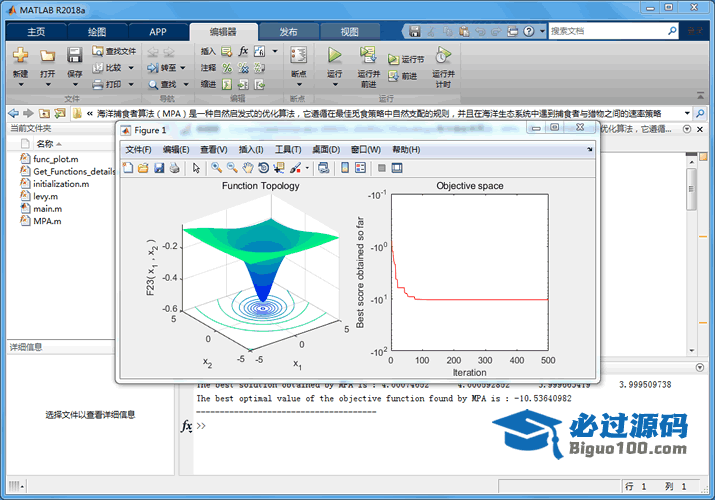This screenshot has width=715, height=500.
Task: Click the 运行并前进 (Run and Advance) icon
Action: click(368, 55)
